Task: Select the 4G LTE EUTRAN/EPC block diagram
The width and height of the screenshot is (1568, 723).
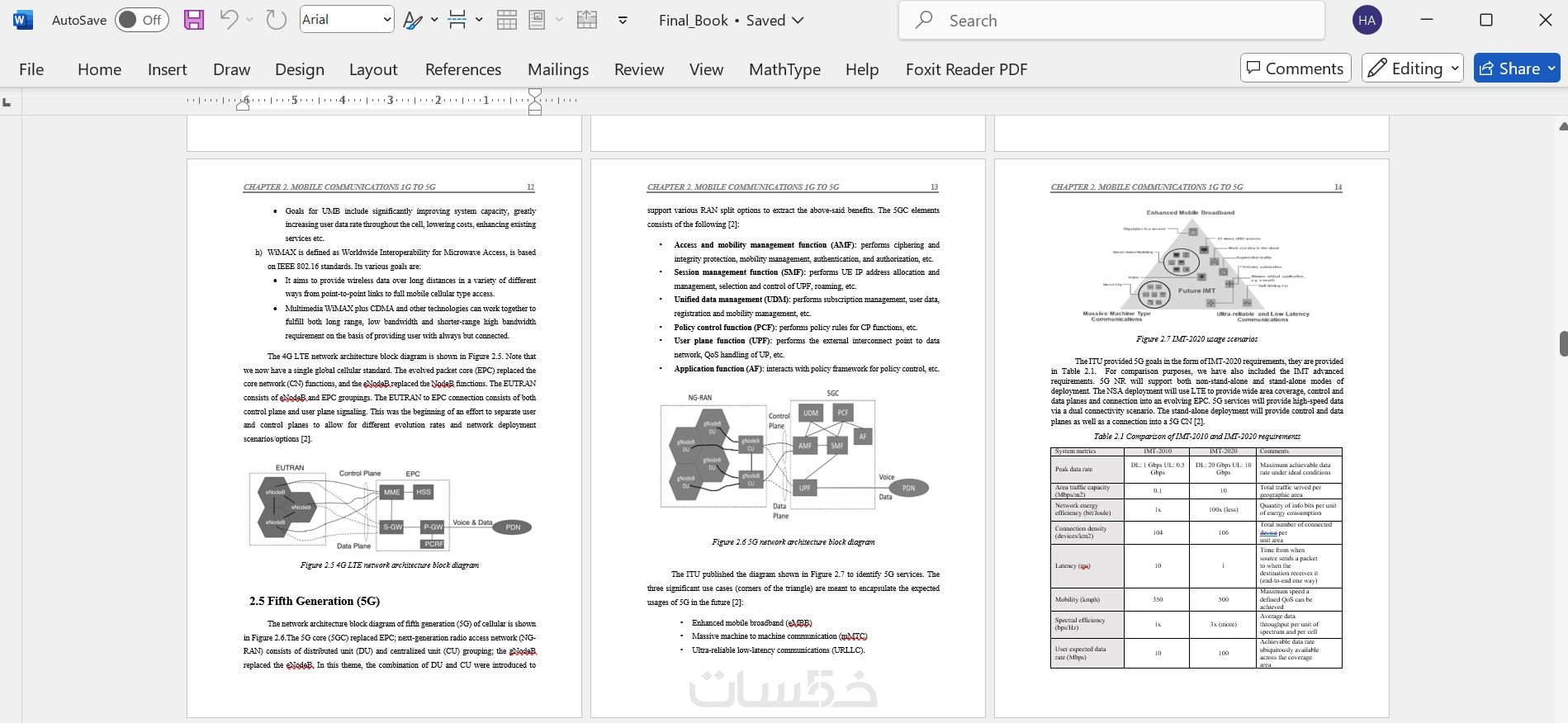Action: 390,507
